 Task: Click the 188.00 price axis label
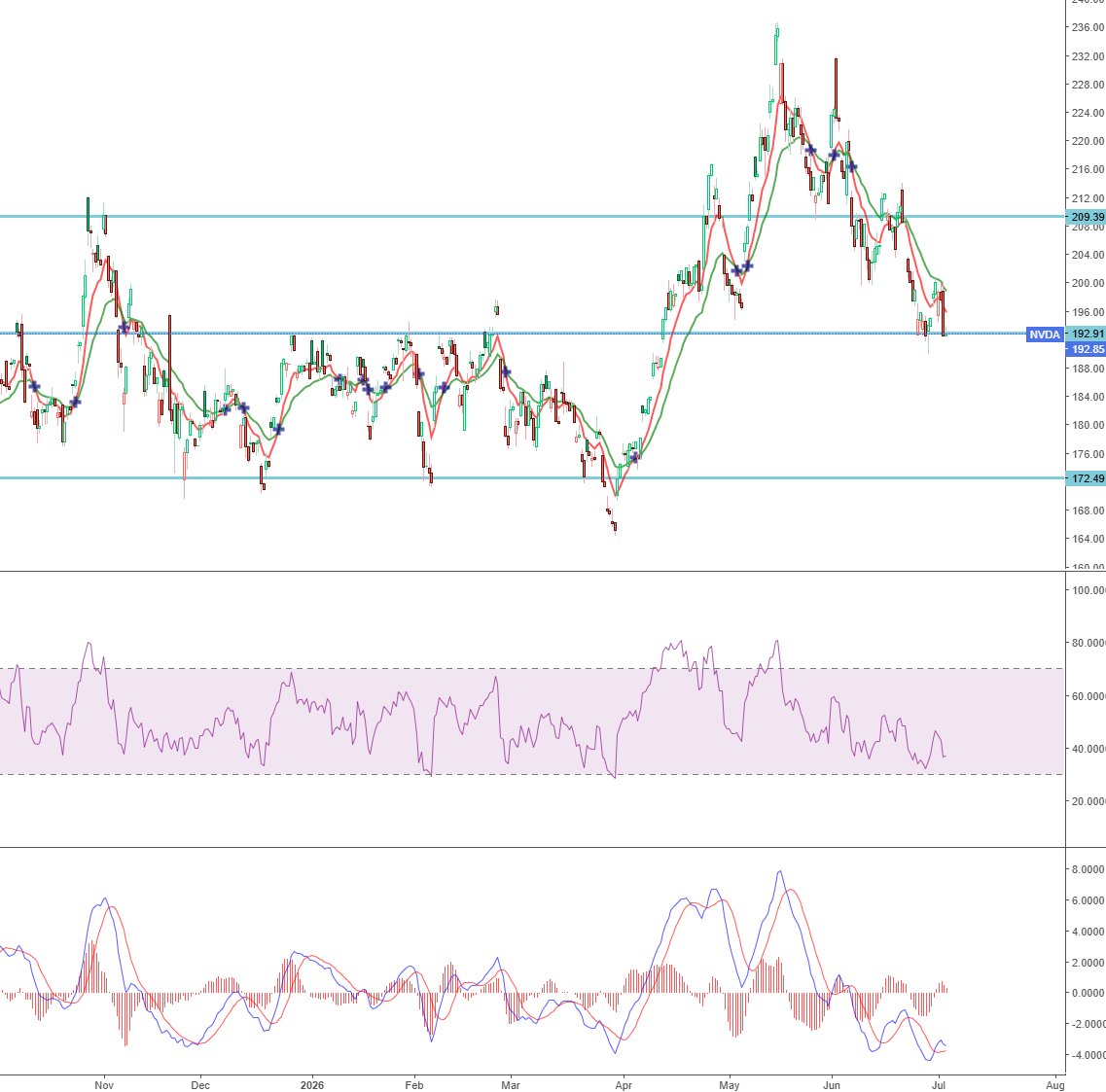1088,368
